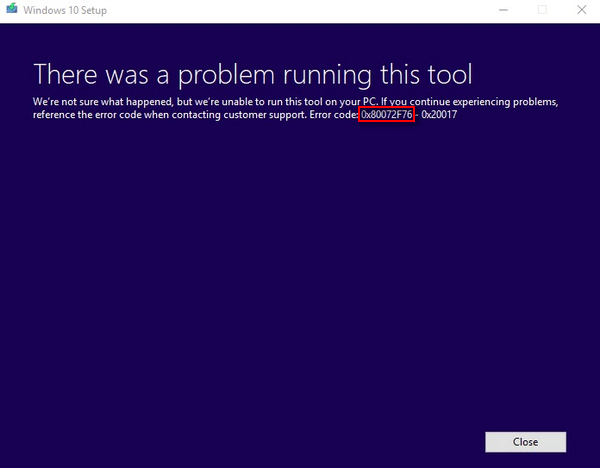Close the window using the title bar X

coord(582,10)
